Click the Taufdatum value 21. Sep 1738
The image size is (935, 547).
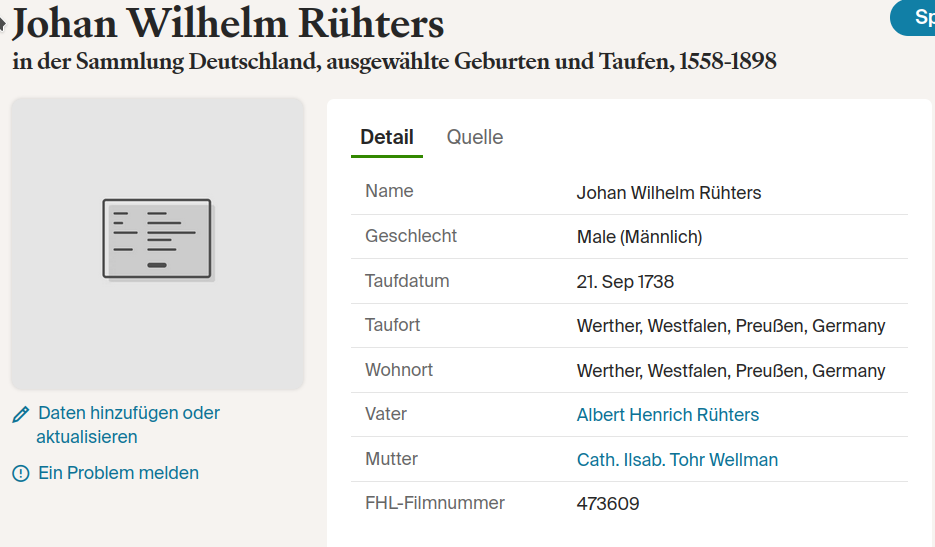[x=625, y=282]
